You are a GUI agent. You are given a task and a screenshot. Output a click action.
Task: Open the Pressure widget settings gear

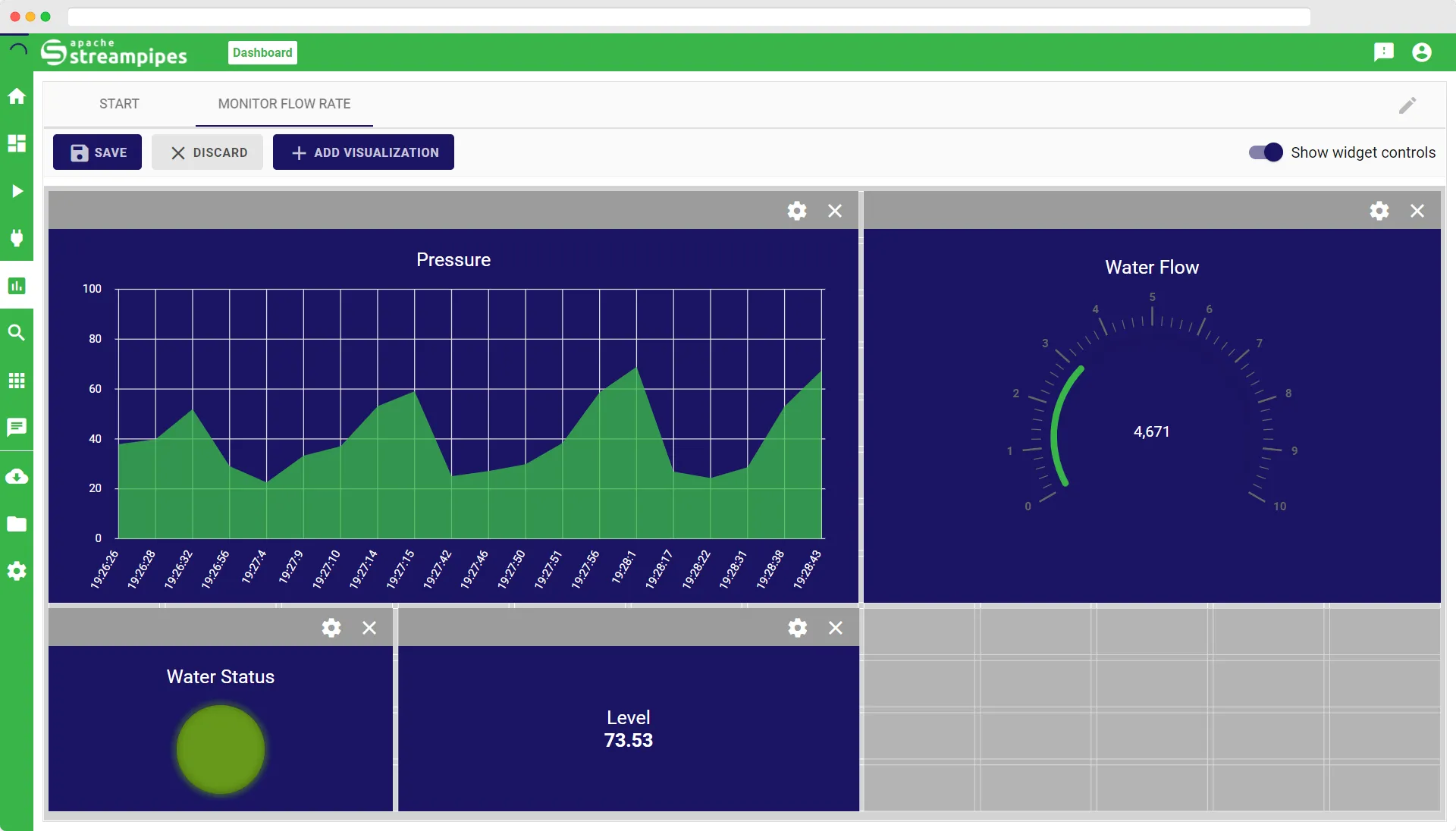click(x=796, y=211)
